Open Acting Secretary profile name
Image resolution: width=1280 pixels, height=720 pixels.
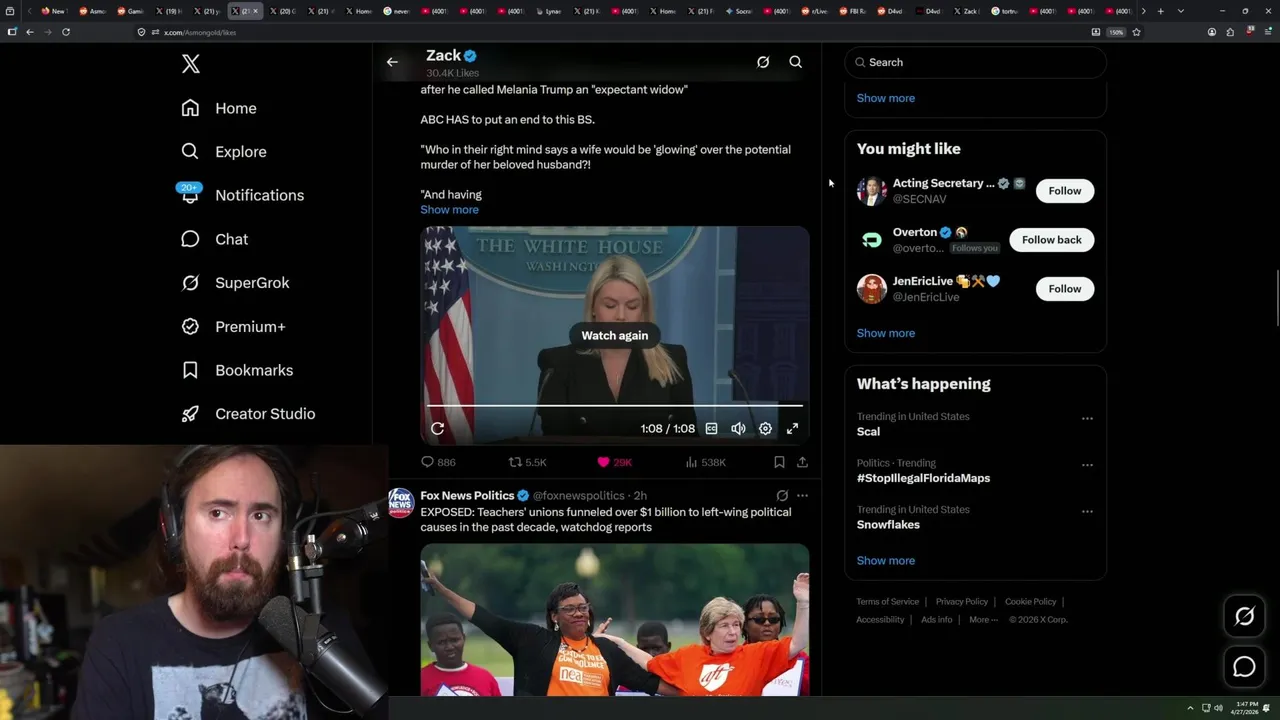[943, 183]
